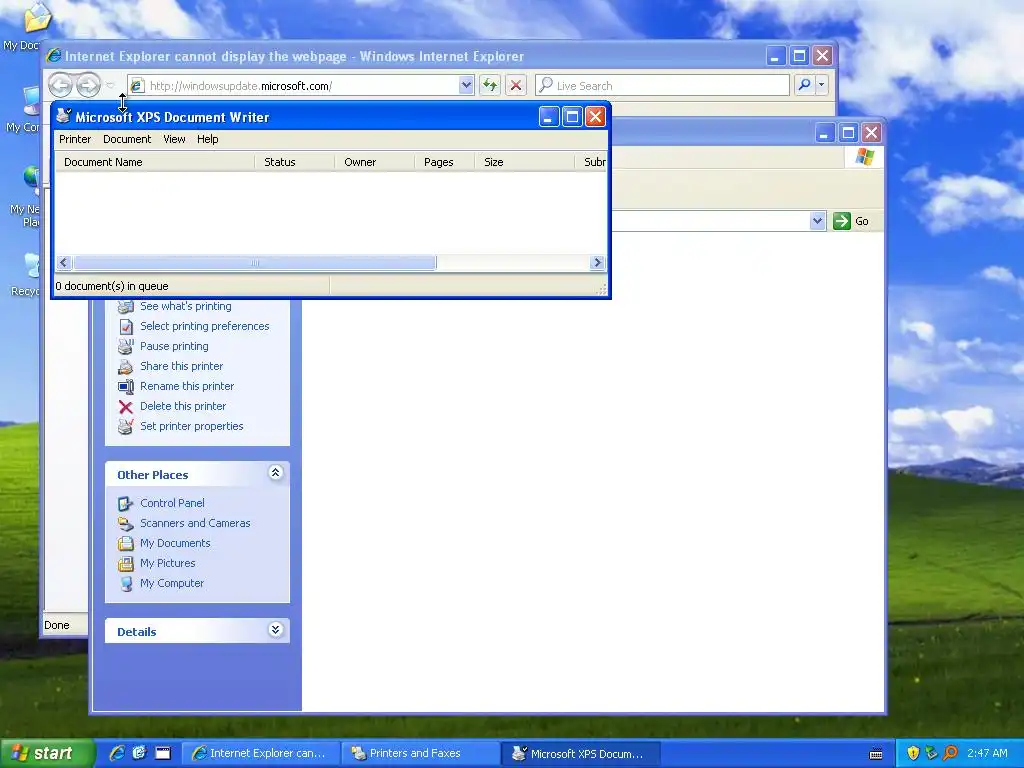1024x768 pixels.
Task: Click the Pause printing printer icon
Action: pyautogui.click(x=126, y=346)
